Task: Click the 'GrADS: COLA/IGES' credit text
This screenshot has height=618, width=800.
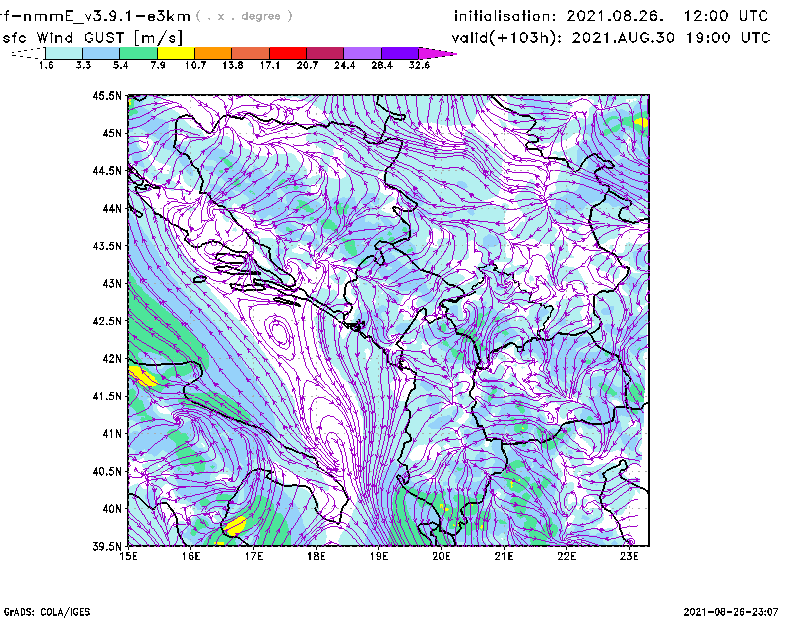Action: coord(46,612)
